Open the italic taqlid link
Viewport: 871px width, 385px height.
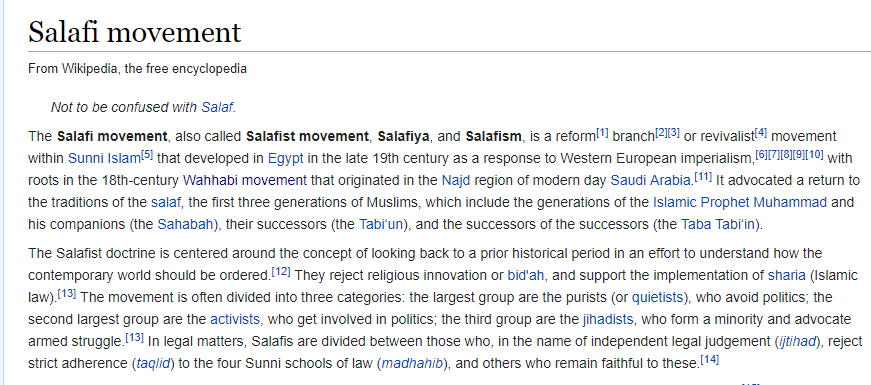pos(154,364)
